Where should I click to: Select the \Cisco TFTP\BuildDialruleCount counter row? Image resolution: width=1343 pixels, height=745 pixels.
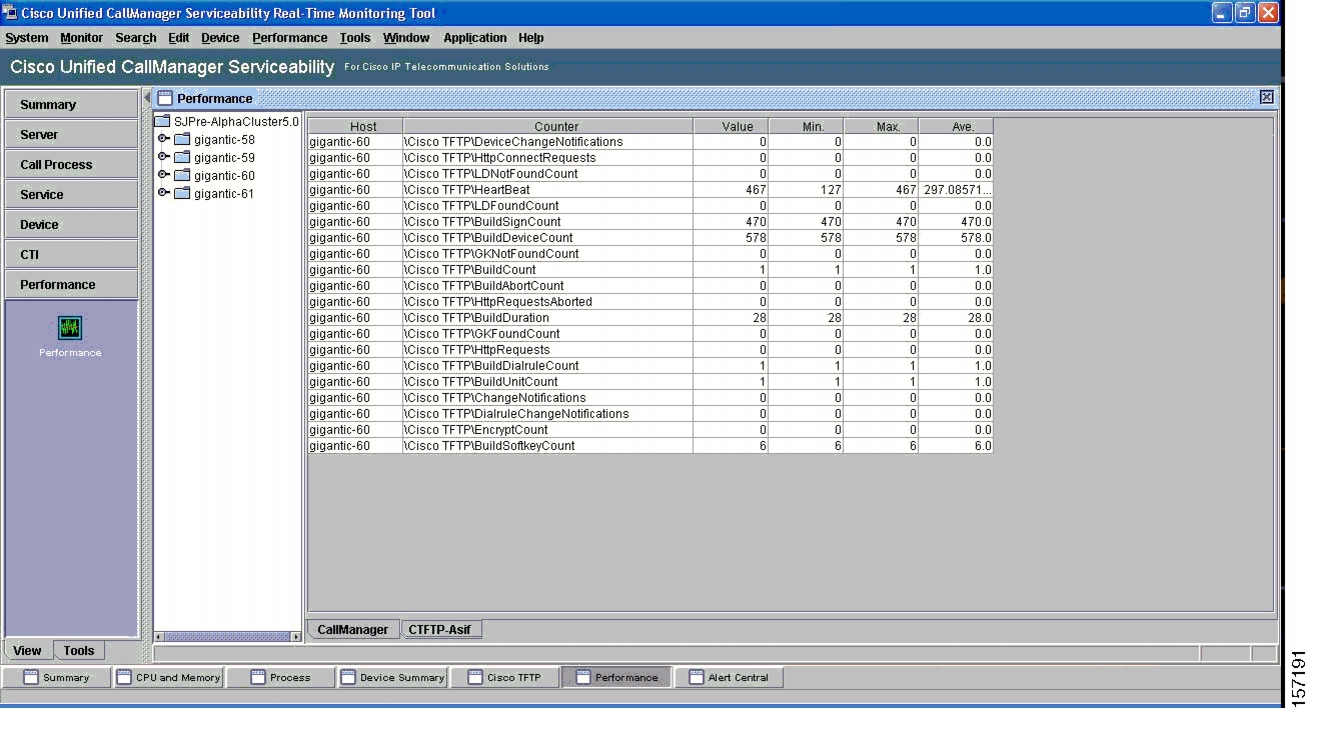point(650,366)
